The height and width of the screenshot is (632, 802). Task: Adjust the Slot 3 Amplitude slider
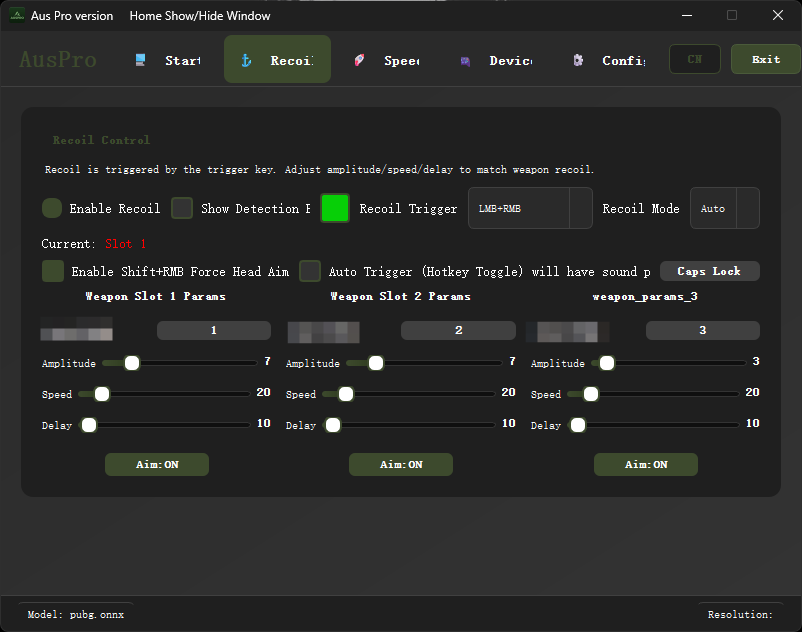pyautogui.click(x=669, y=363)
